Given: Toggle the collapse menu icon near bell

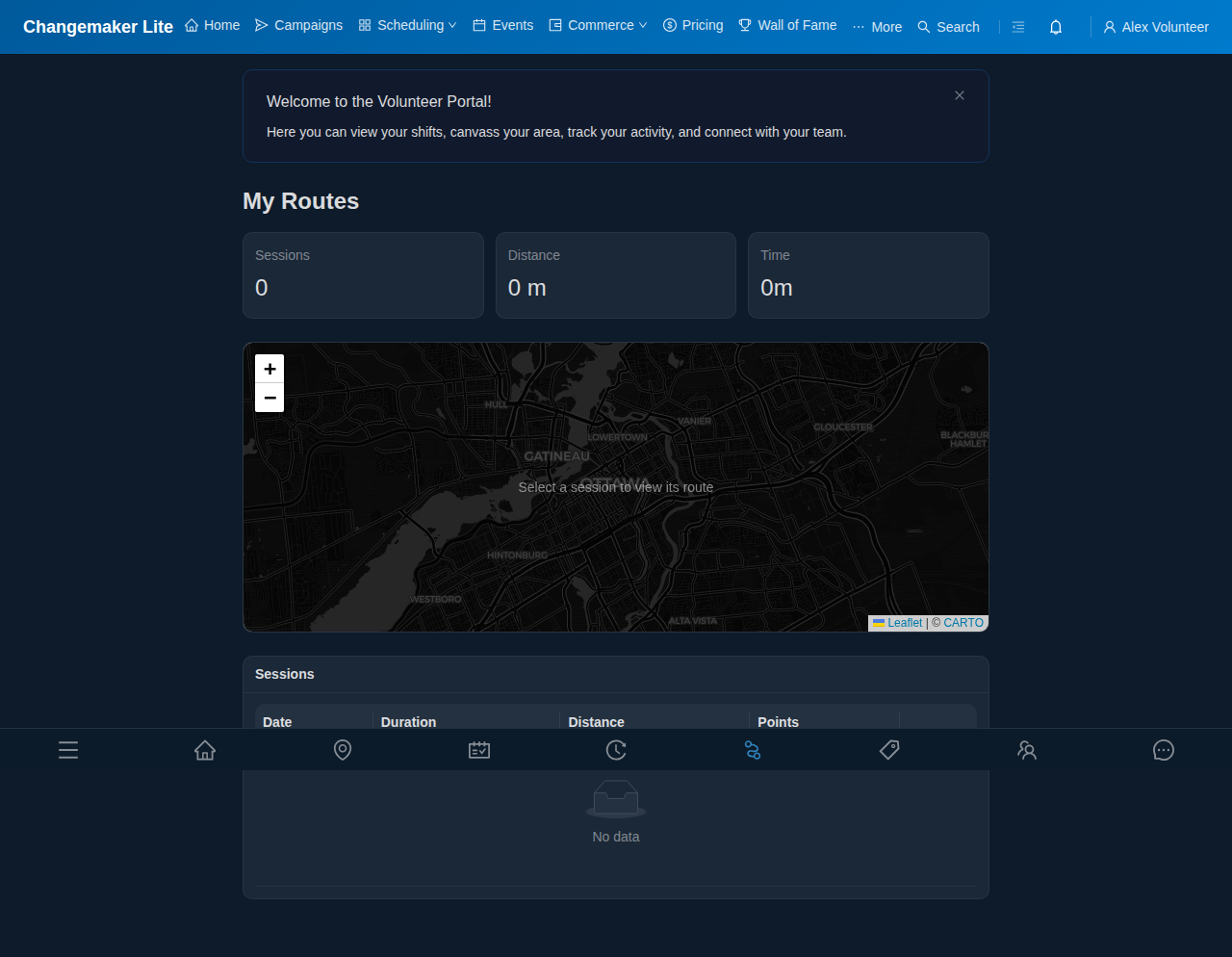Looking at the screenshot, I should click(1018, 27).
